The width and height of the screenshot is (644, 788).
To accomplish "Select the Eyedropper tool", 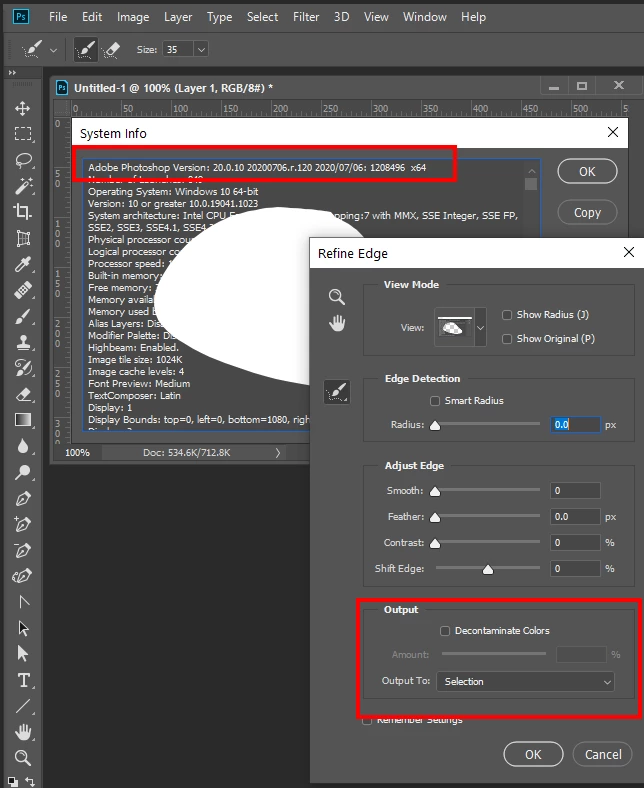I will click(x=23, y=264).
